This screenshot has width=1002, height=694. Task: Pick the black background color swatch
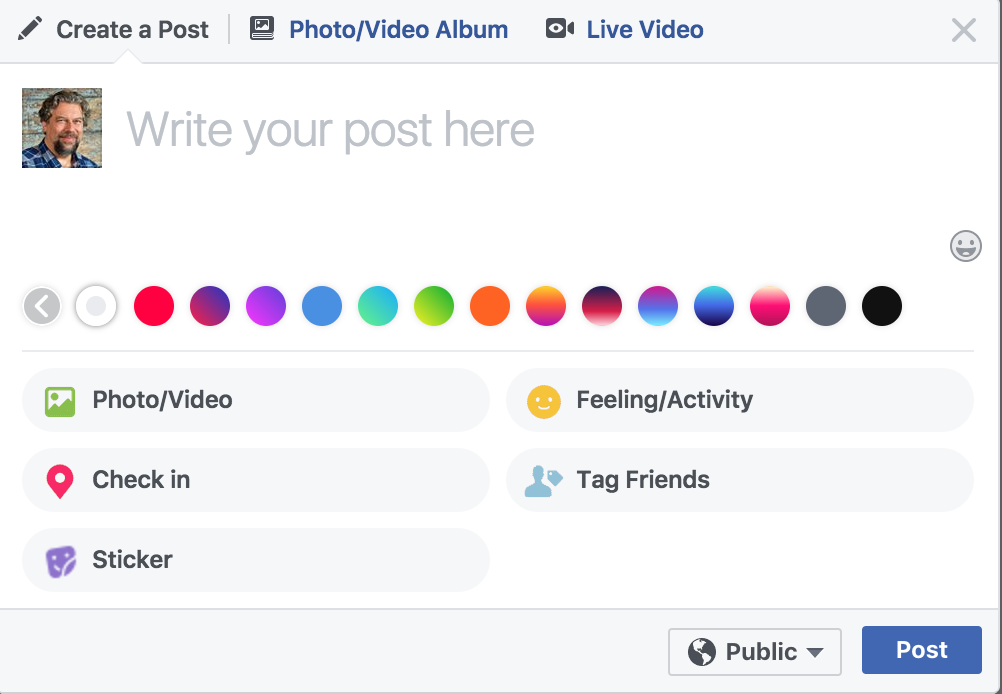tap(882, 306)
